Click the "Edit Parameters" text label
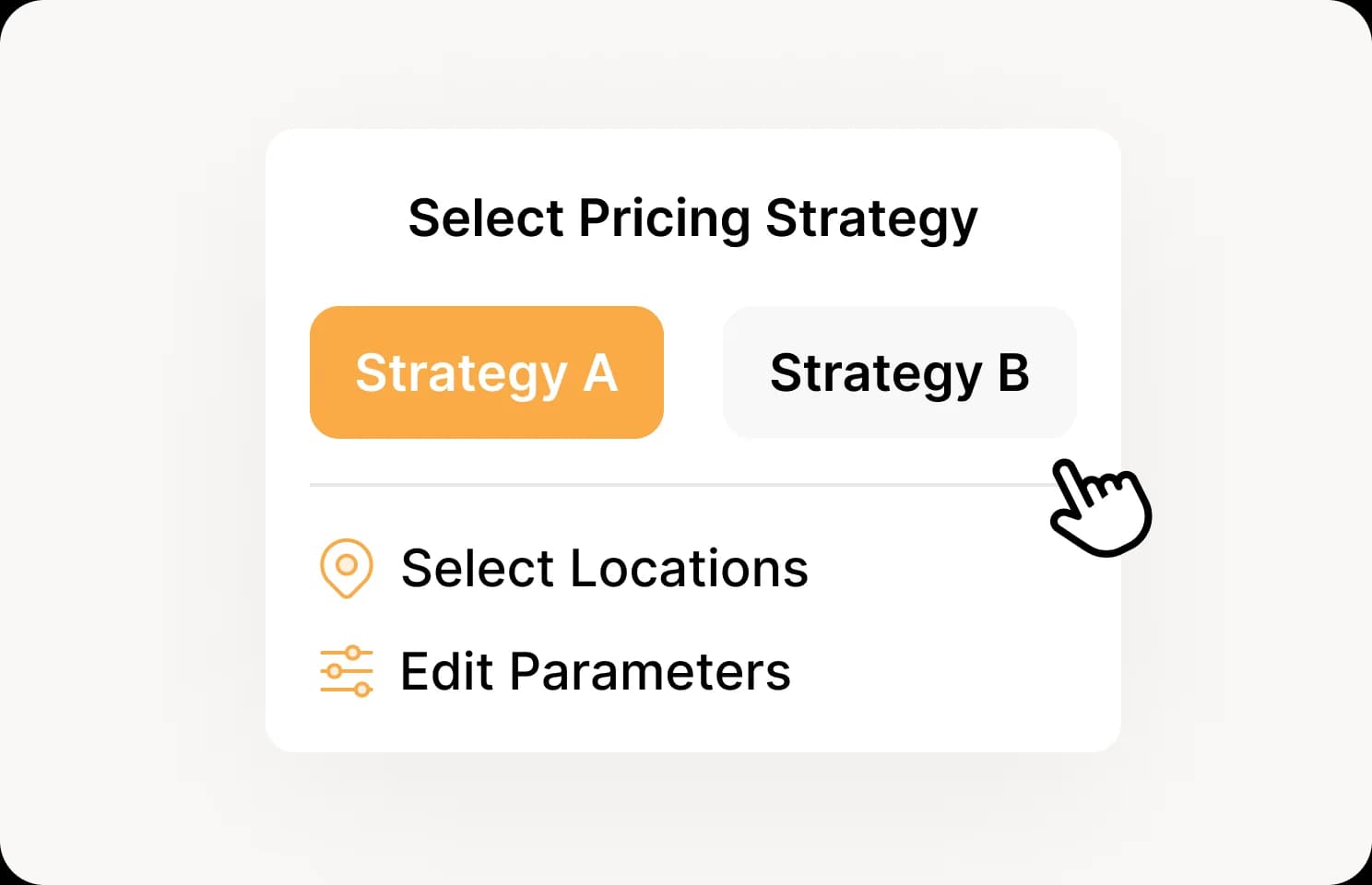Image resolution: width=1372 pixels, height=885 pixels. 596,671
